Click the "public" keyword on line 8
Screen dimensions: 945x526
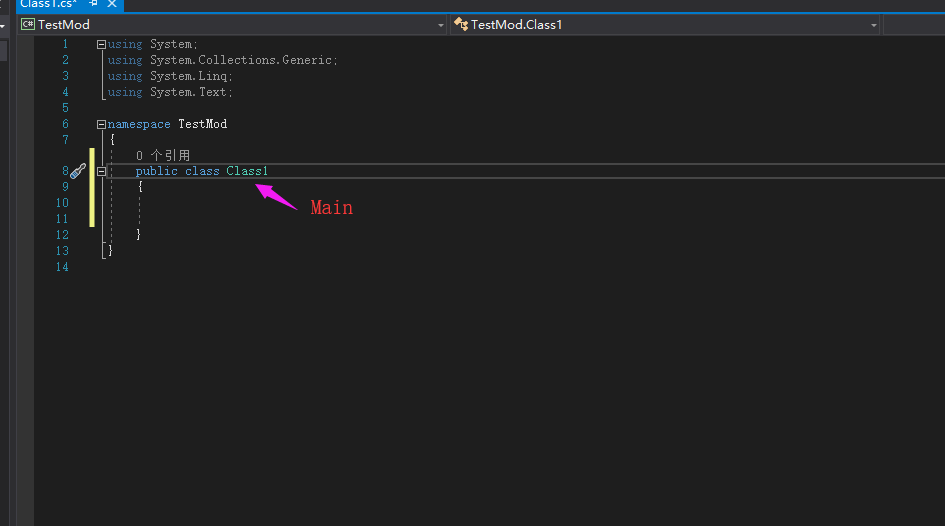(x=157, y=171)
